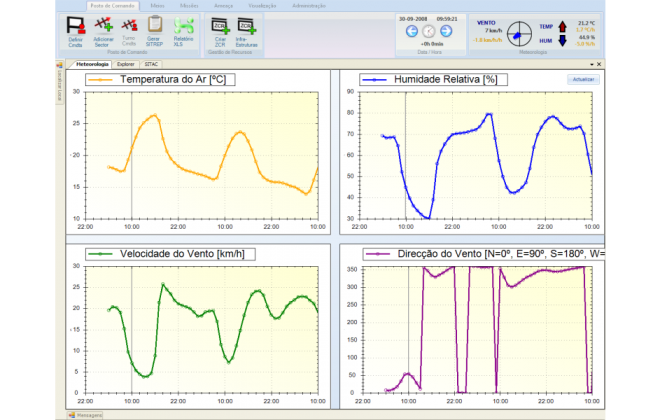Switch to the SITAC document tab
Image resolution: width=660 pixels, height=420 pixels.
[151, 64]
